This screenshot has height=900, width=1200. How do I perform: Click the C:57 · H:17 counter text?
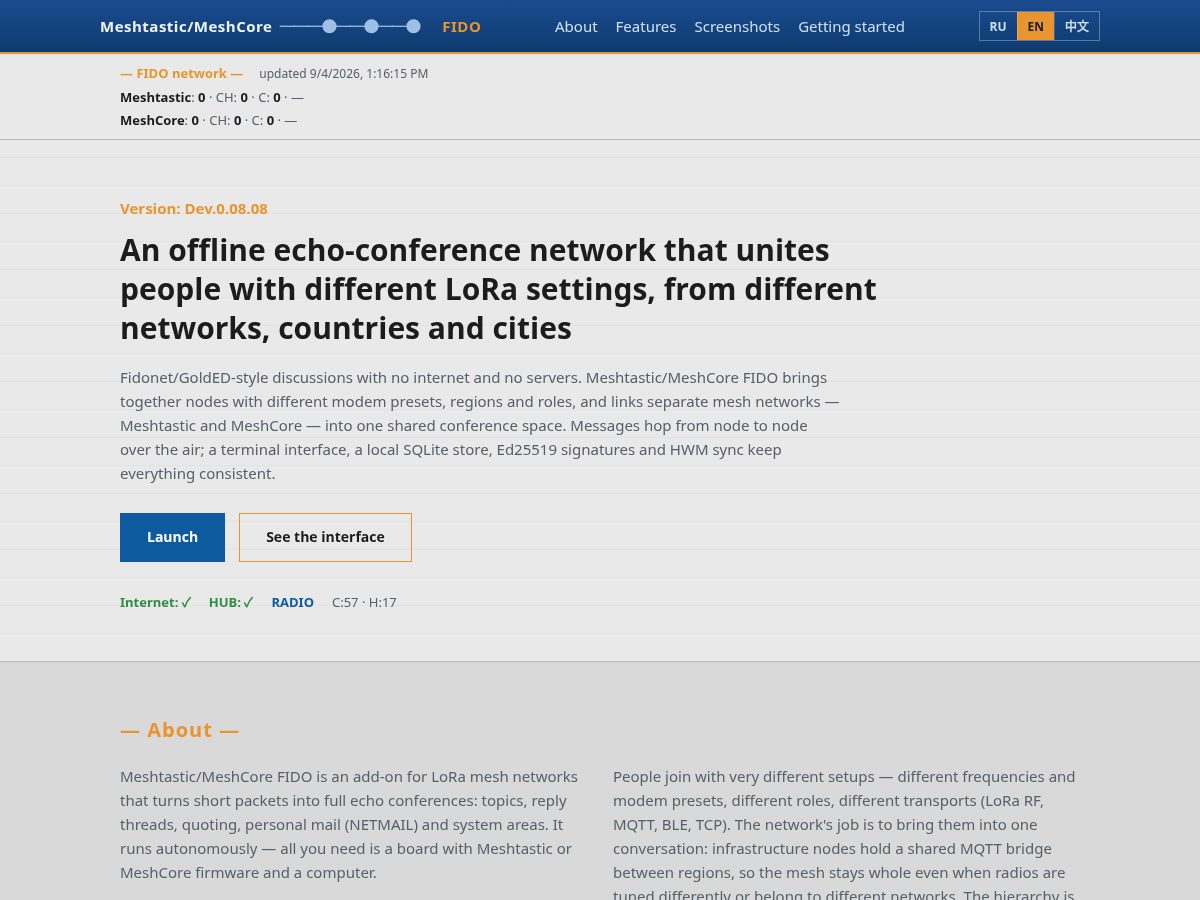pyautogui.click(x=364, y=602)
